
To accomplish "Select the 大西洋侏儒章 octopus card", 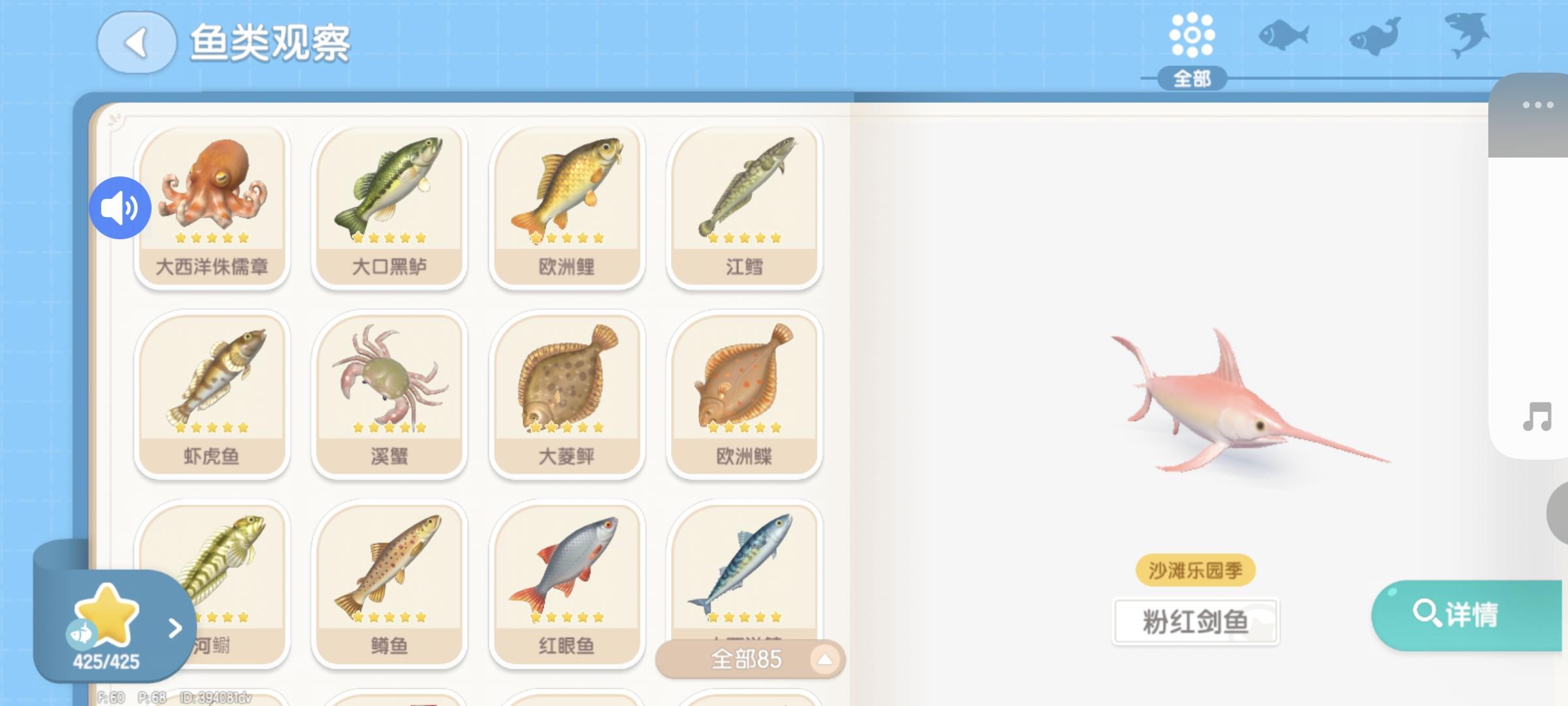I will tap(212, 207).
